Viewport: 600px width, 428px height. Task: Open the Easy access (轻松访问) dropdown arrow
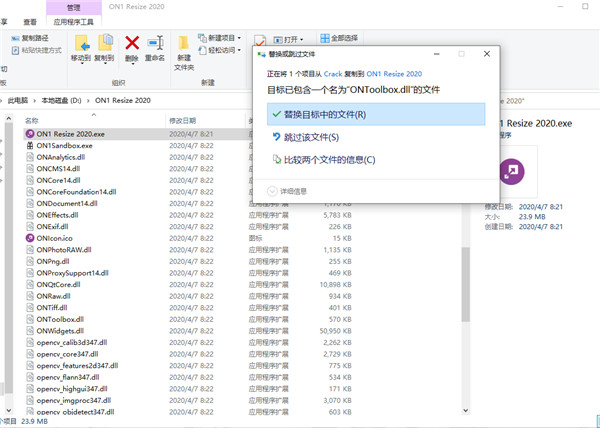click(x=239, y=50)
